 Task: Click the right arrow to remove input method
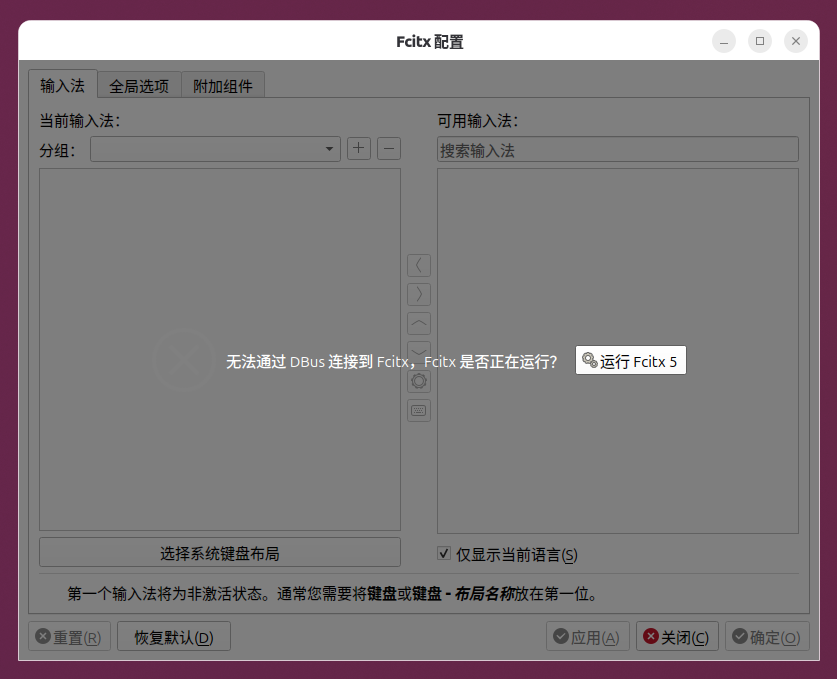(x=419, y=294)
